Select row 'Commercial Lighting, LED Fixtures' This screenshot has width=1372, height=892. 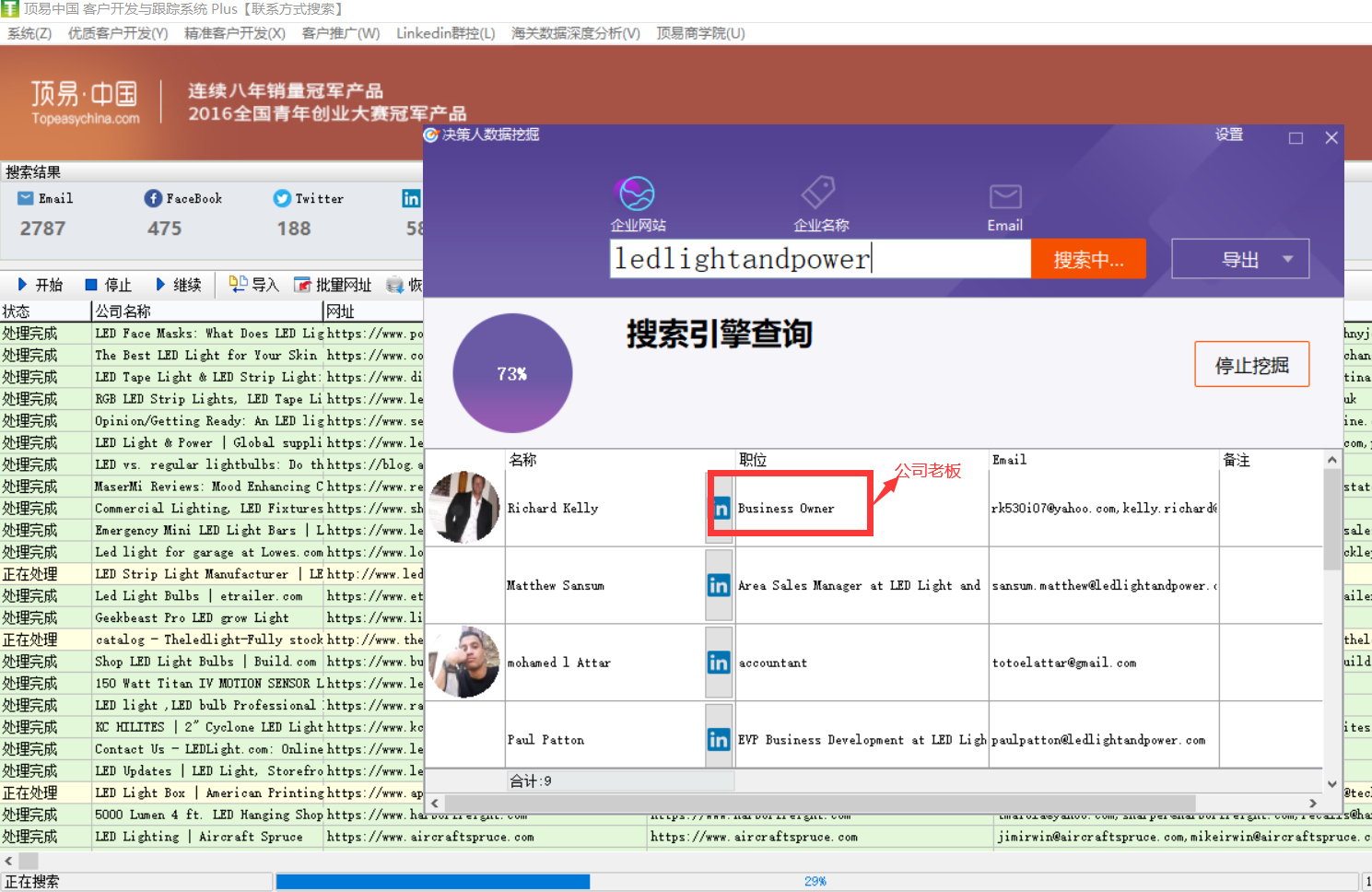211,508
